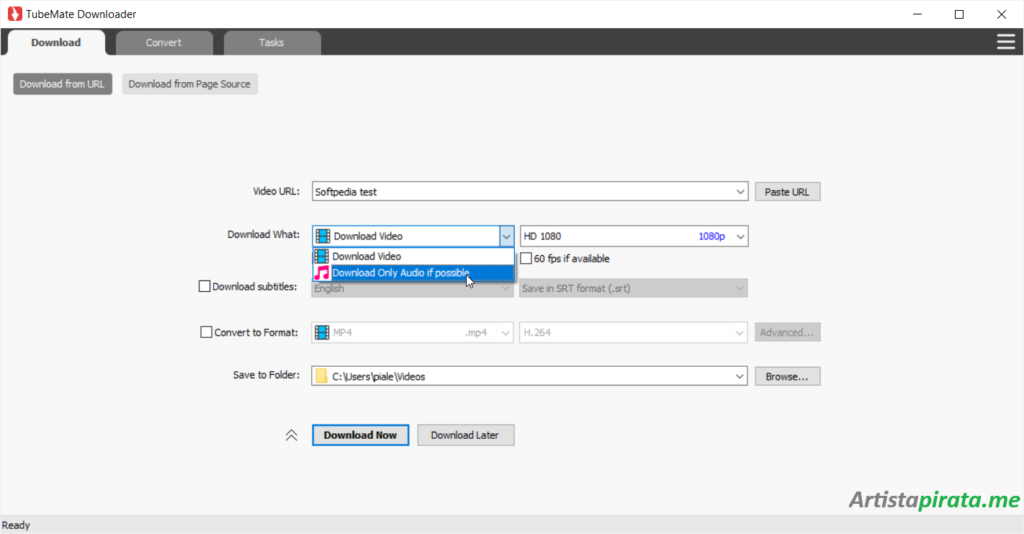Switch to the Convert tab
Viewport: 1024px width, 534px height.
(164, 42)
